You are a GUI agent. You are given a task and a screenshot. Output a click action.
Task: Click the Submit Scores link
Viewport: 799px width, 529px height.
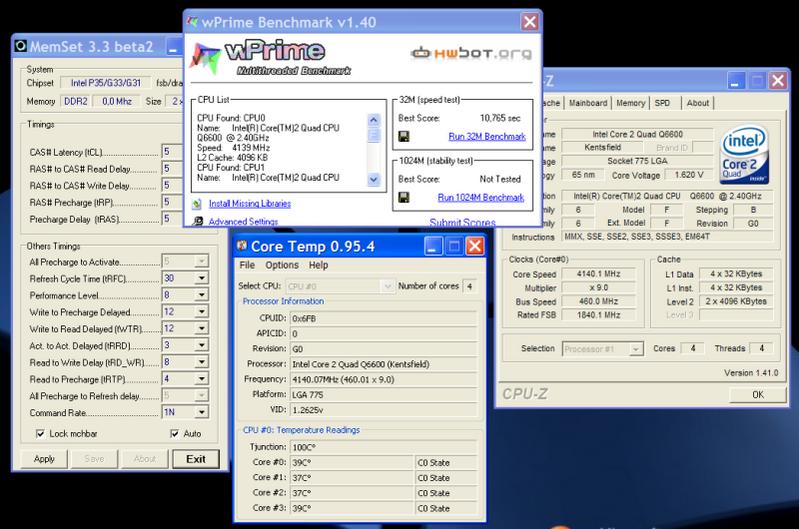click(x=463, y=222)
